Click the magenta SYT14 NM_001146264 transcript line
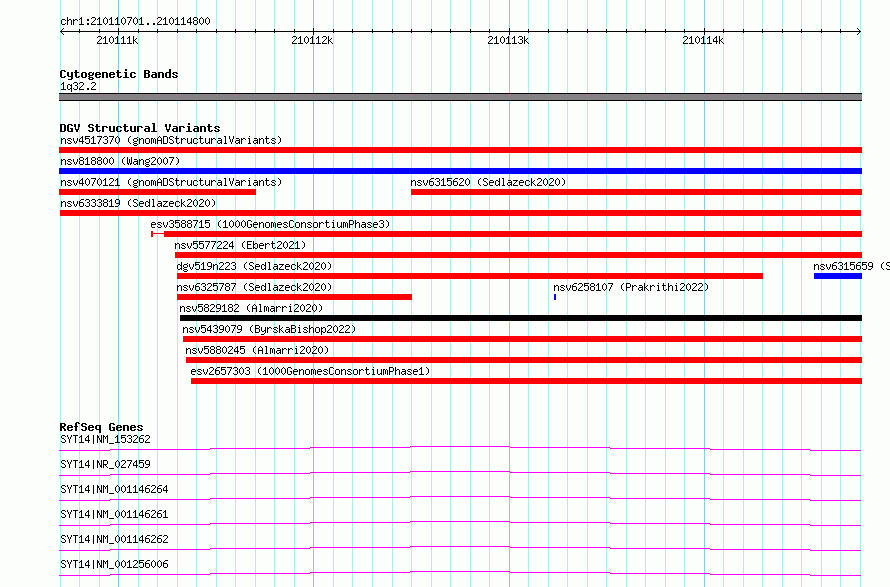Screen dimensions: 890x587 click(x=460, y=498)
